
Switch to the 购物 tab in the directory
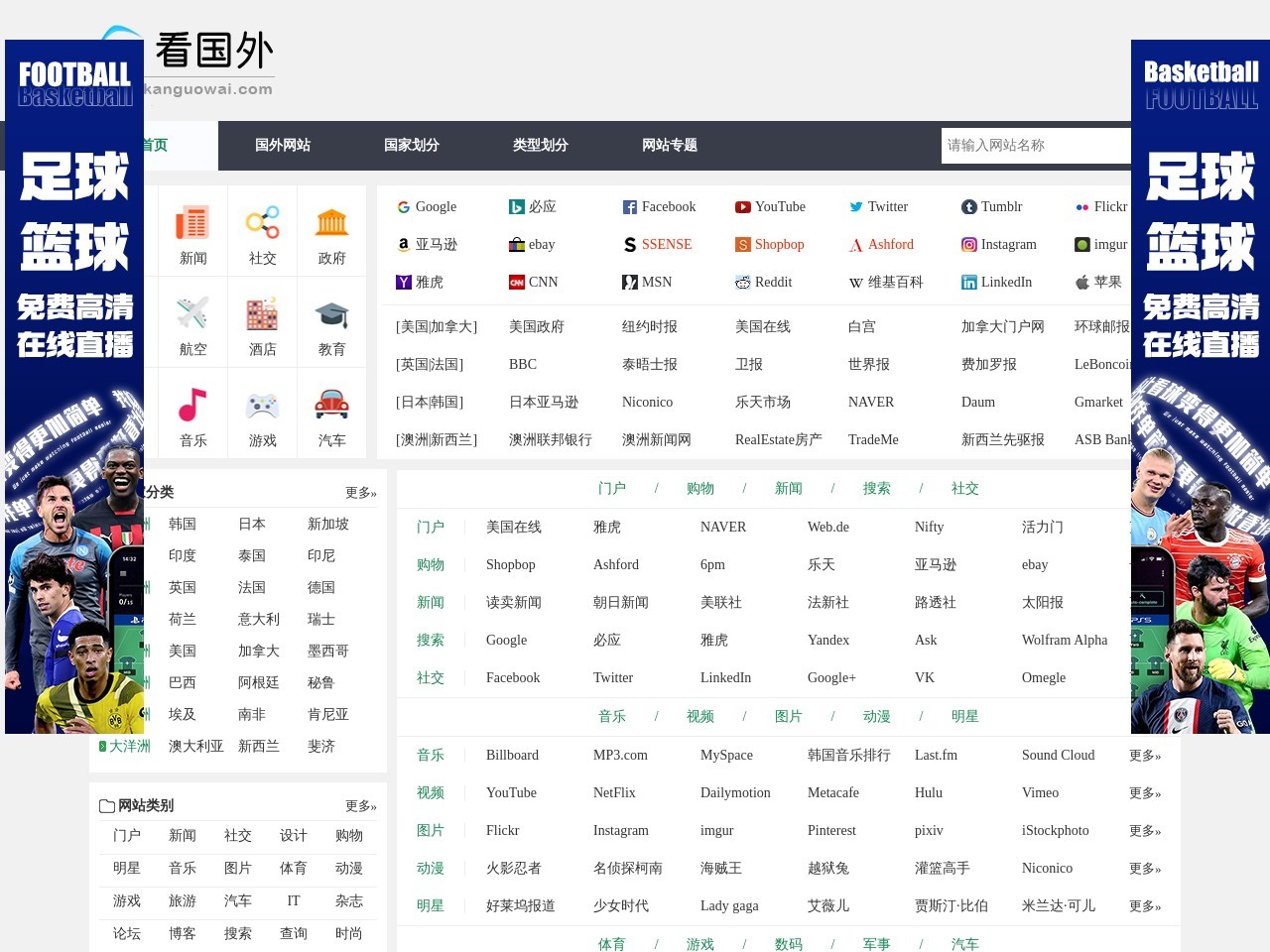pos(699,488)
